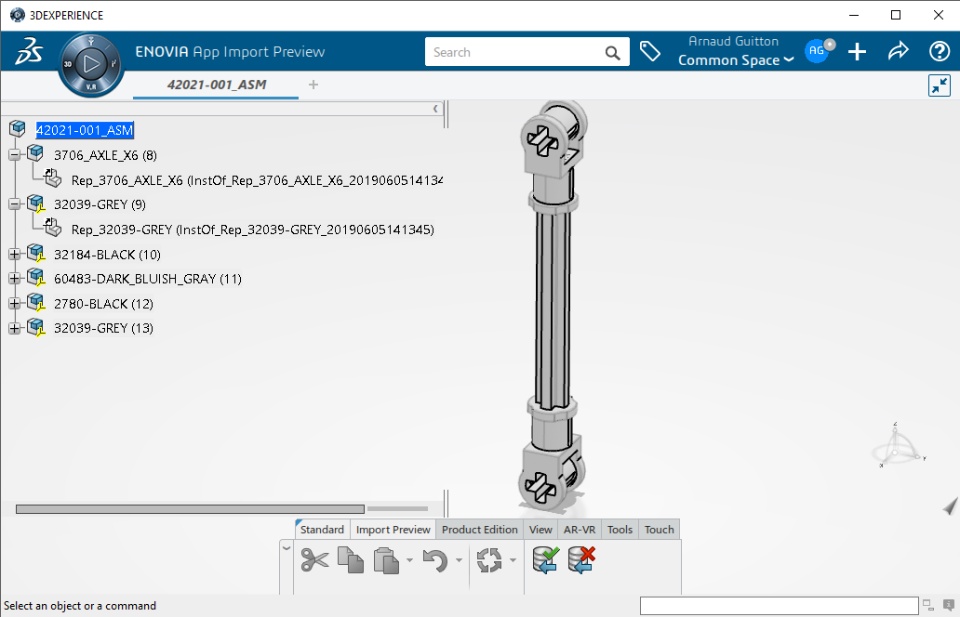The width and height of the screenshot is (960, 617).
Task: Click the 3706_AXLE_X6 (8) product icon
Action: [x=35, y=153]
